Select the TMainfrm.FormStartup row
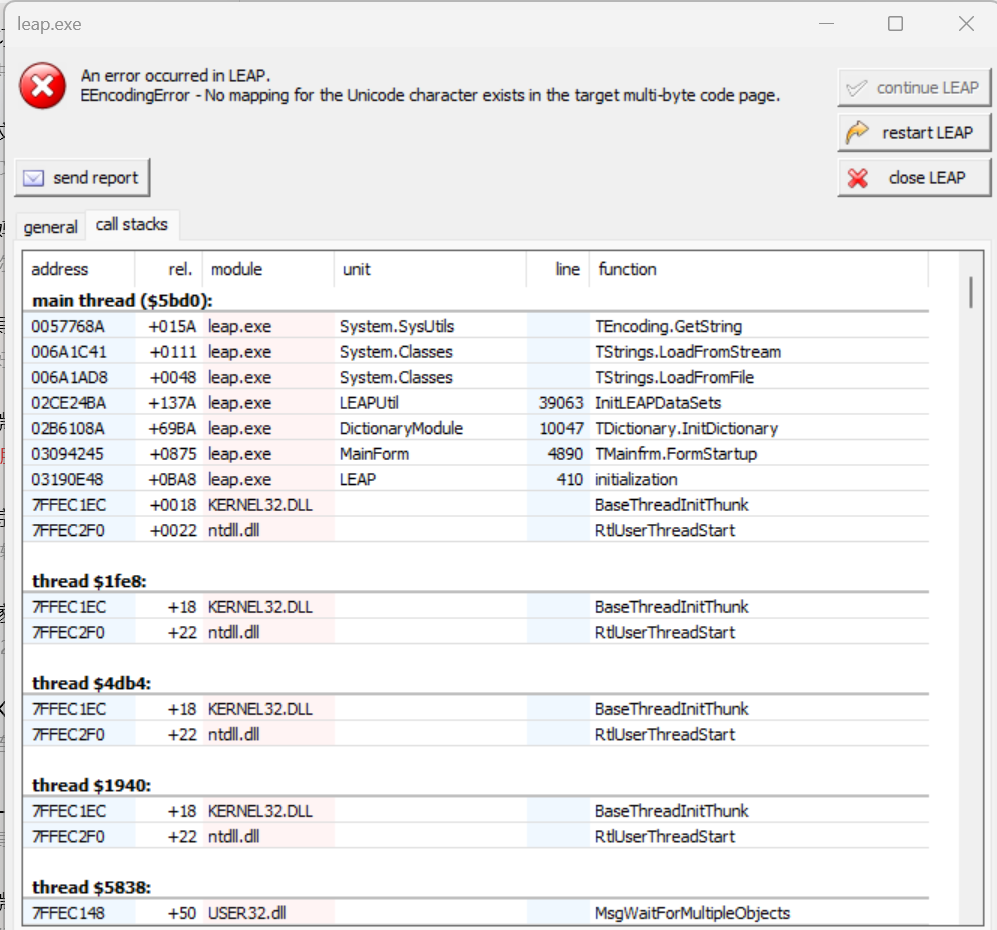997x930 pixels. tap(476, 454)
